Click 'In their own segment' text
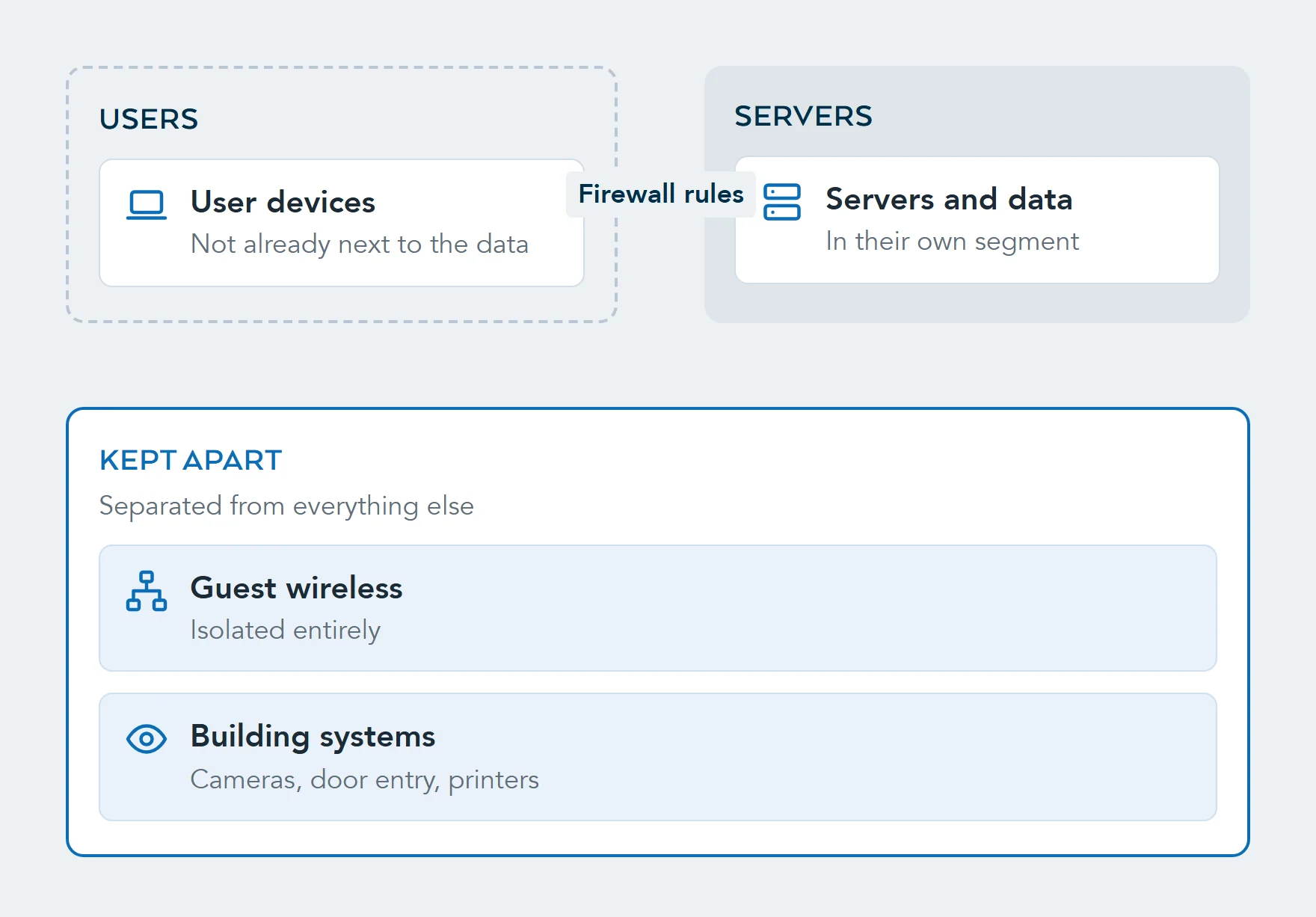Screen dimensions: 1316x917 (x=952, y=241)
